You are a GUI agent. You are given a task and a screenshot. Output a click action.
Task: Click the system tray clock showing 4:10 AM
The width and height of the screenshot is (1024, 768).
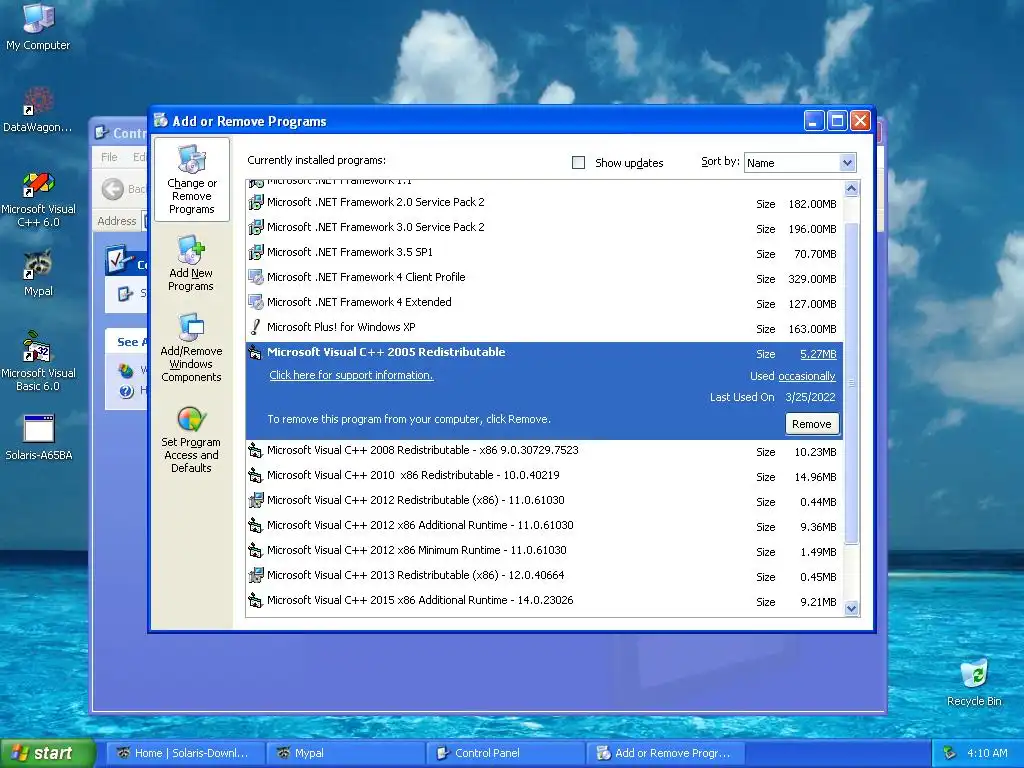[x=987, y=753]
